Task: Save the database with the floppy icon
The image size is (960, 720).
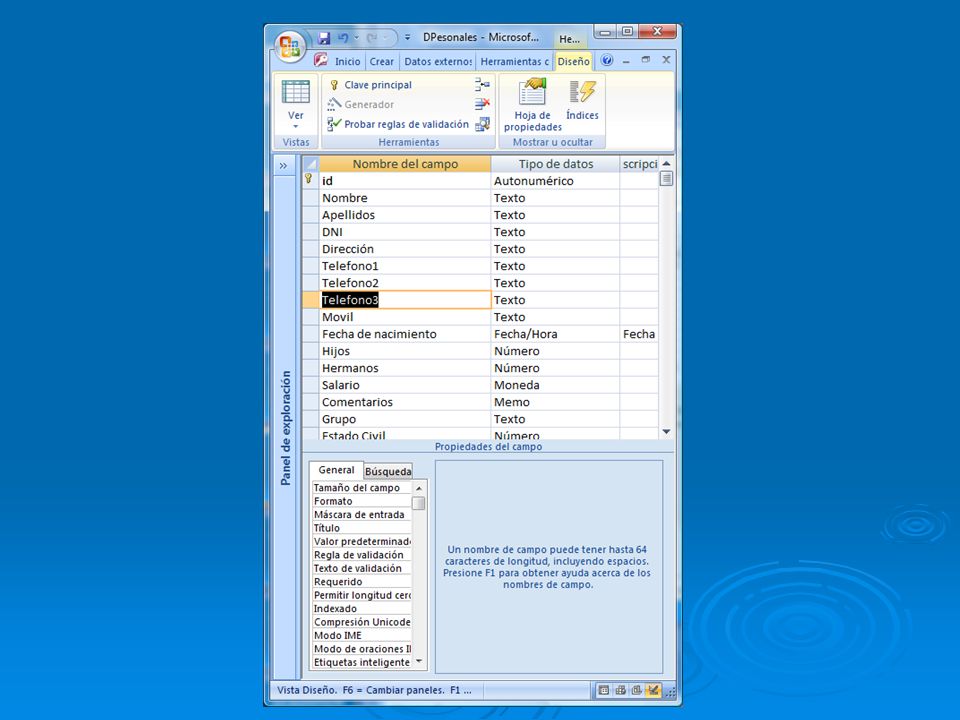Action: pyautogui.click(x=324, y=38)
